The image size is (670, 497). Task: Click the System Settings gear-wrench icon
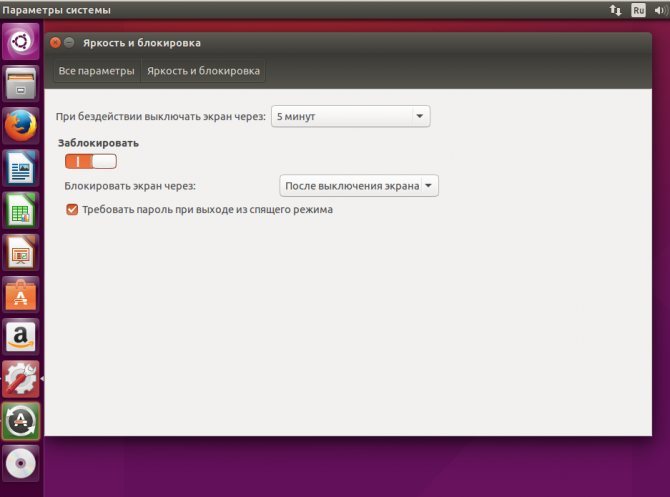click(x=21, y=379)
